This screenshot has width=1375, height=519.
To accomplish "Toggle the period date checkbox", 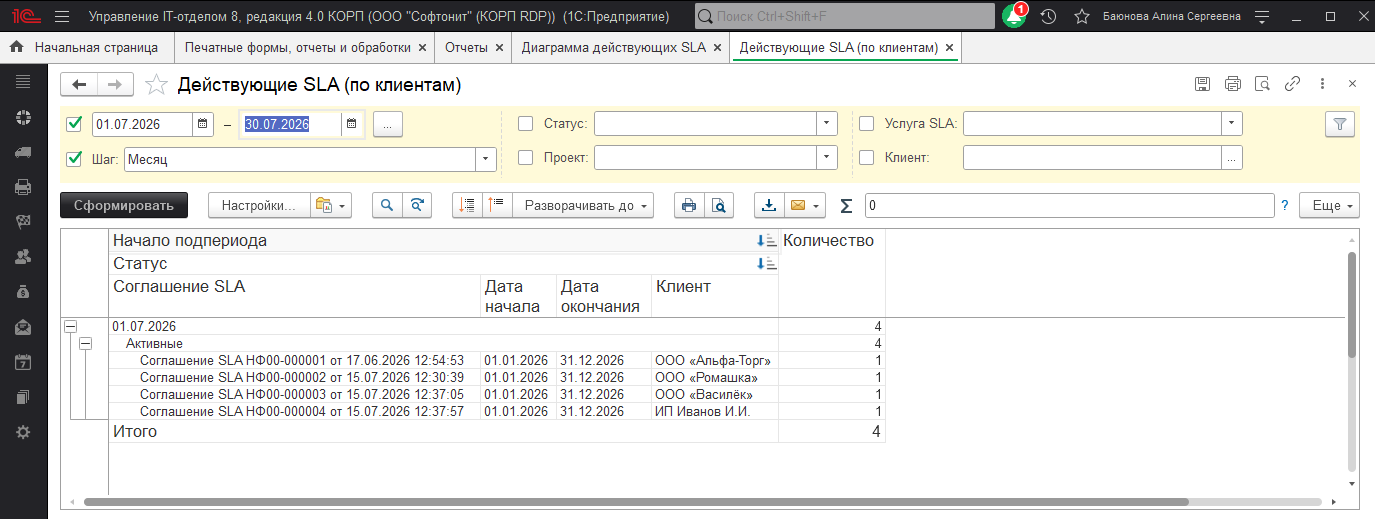I will (x=74, y=124).
